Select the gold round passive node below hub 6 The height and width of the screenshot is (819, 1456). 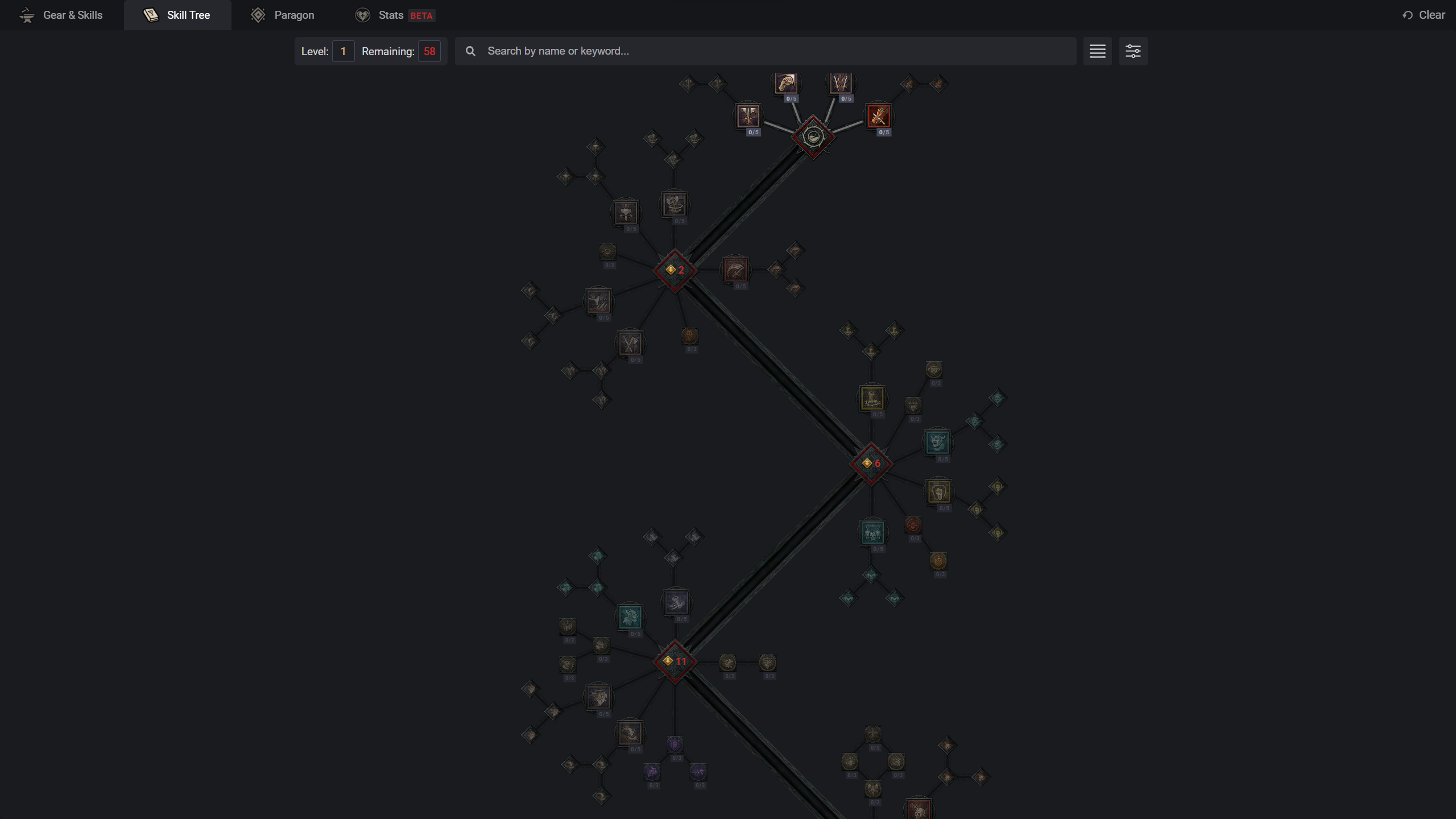point(938,561)
